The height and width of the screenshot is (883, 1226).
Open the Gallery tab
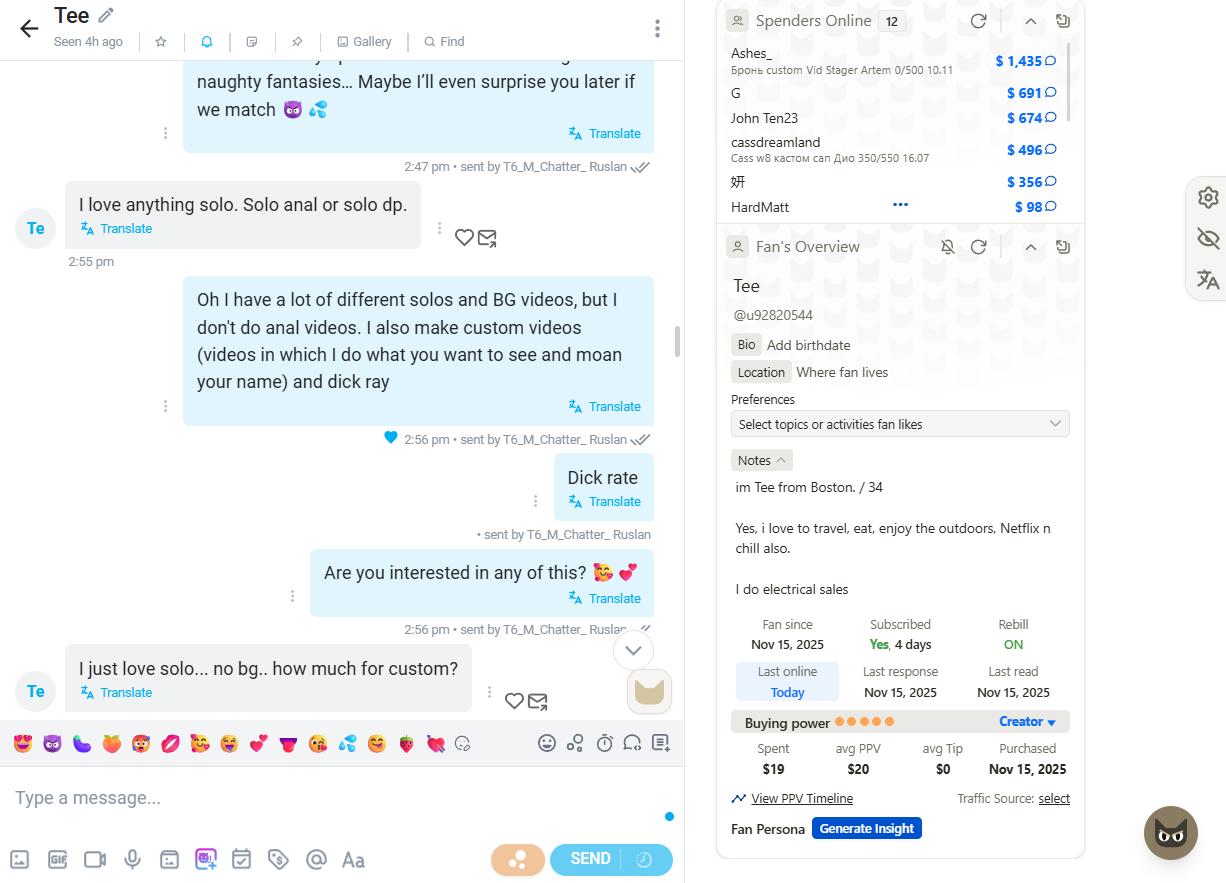(364, 42)
